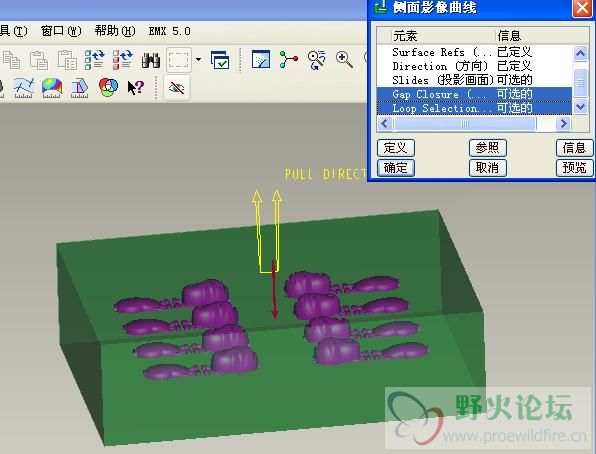Click the overlapping color circles icon
This screenshot has height=454, width=596.
pos(108,87)
